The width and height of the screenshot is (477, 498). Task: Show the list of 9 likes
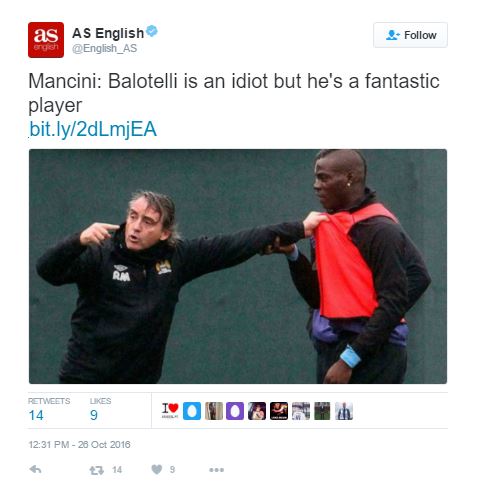(100, 411)
